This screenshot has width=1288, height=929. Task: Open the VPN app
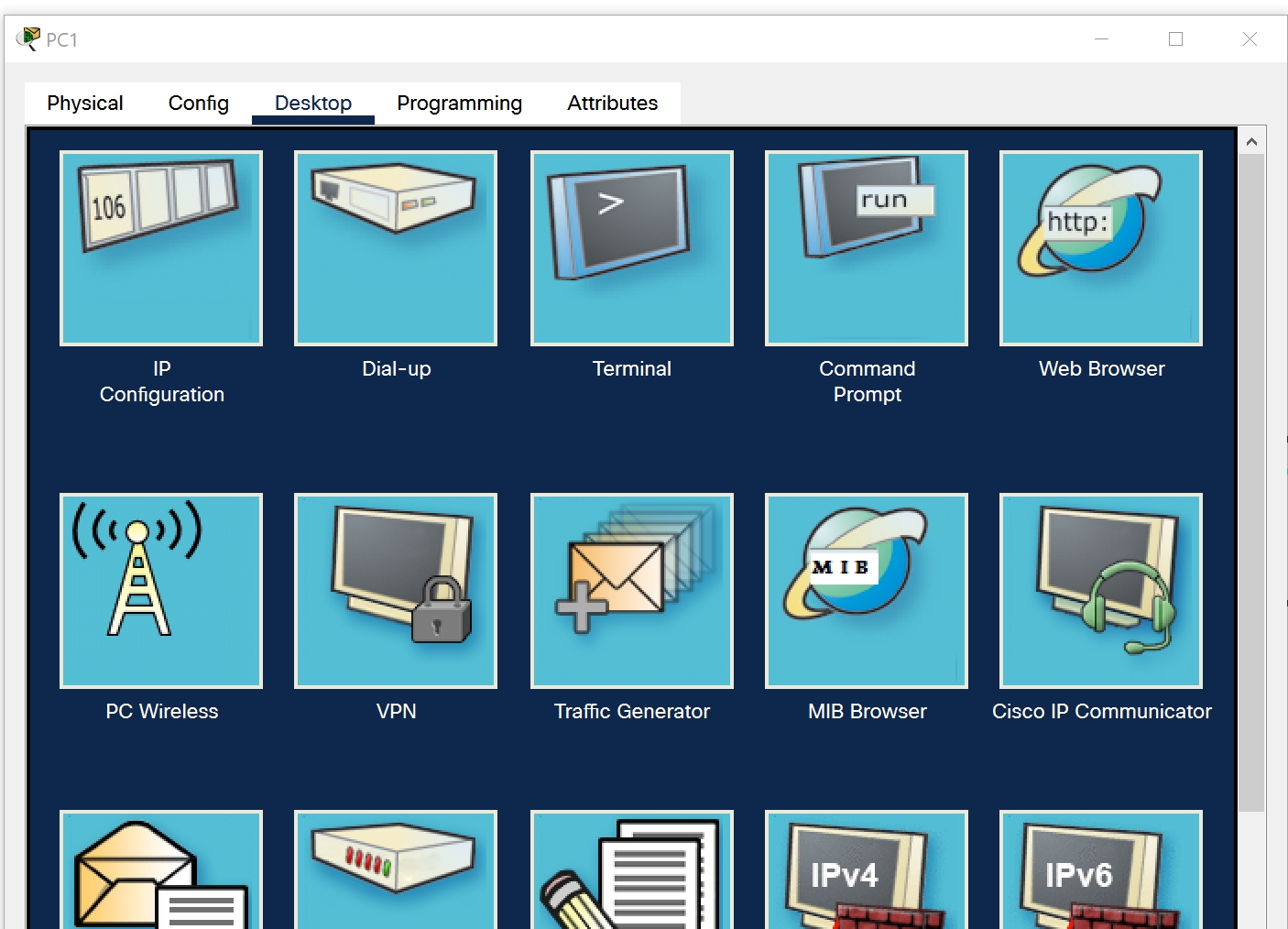[x=396, y=591]
